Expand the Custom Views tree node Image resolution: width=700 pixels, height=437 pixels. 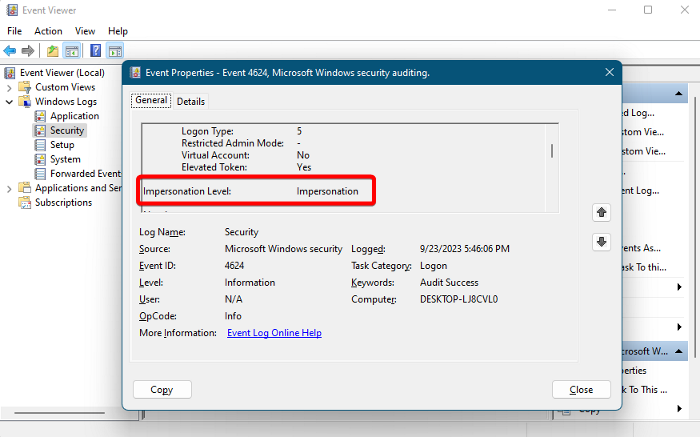pyautogui.click(x=9, y=87)
